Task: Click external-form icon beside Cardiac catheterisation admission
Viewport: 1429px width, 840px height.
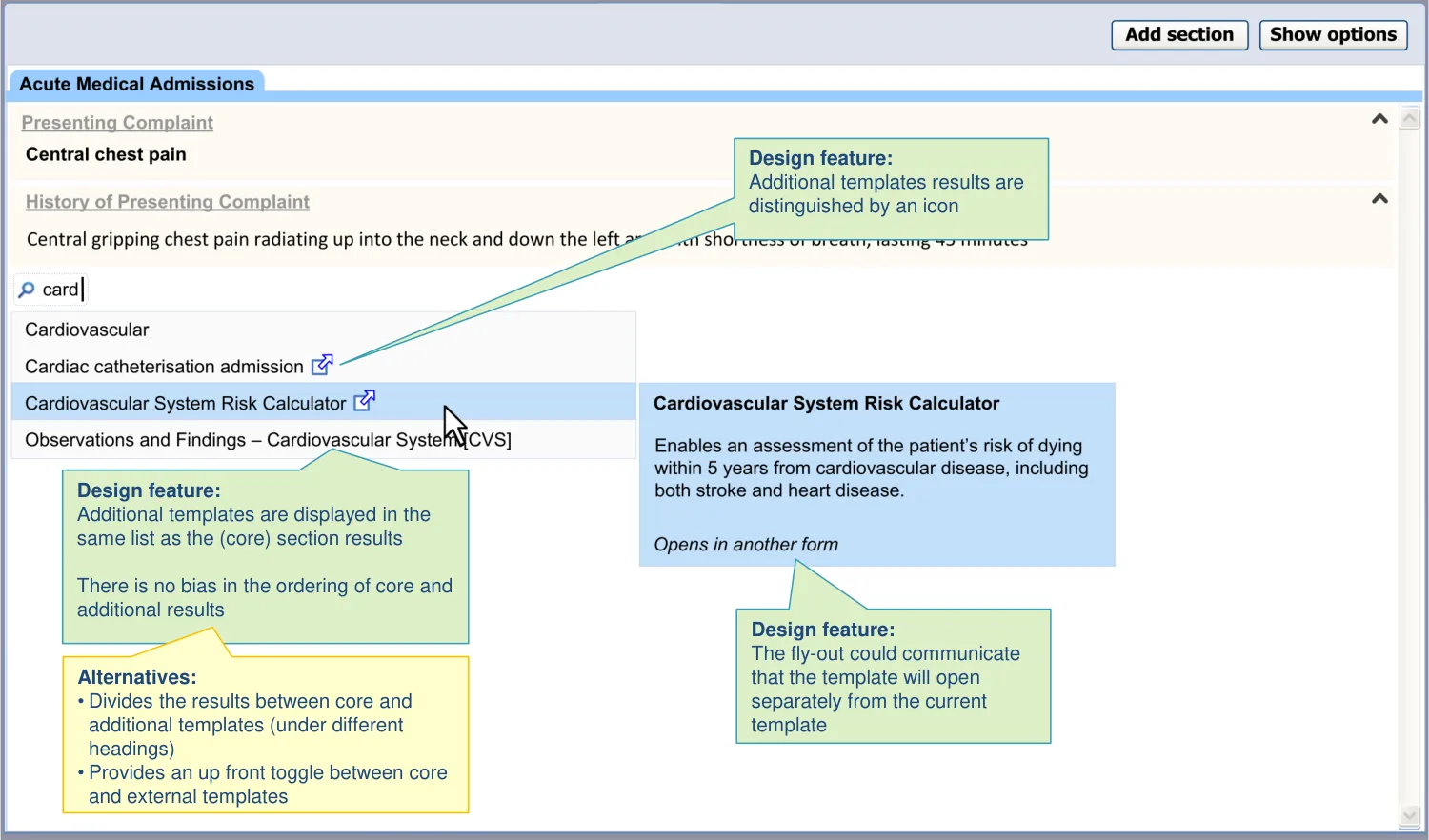Action: pyautogui.click(x=322, y=364)
